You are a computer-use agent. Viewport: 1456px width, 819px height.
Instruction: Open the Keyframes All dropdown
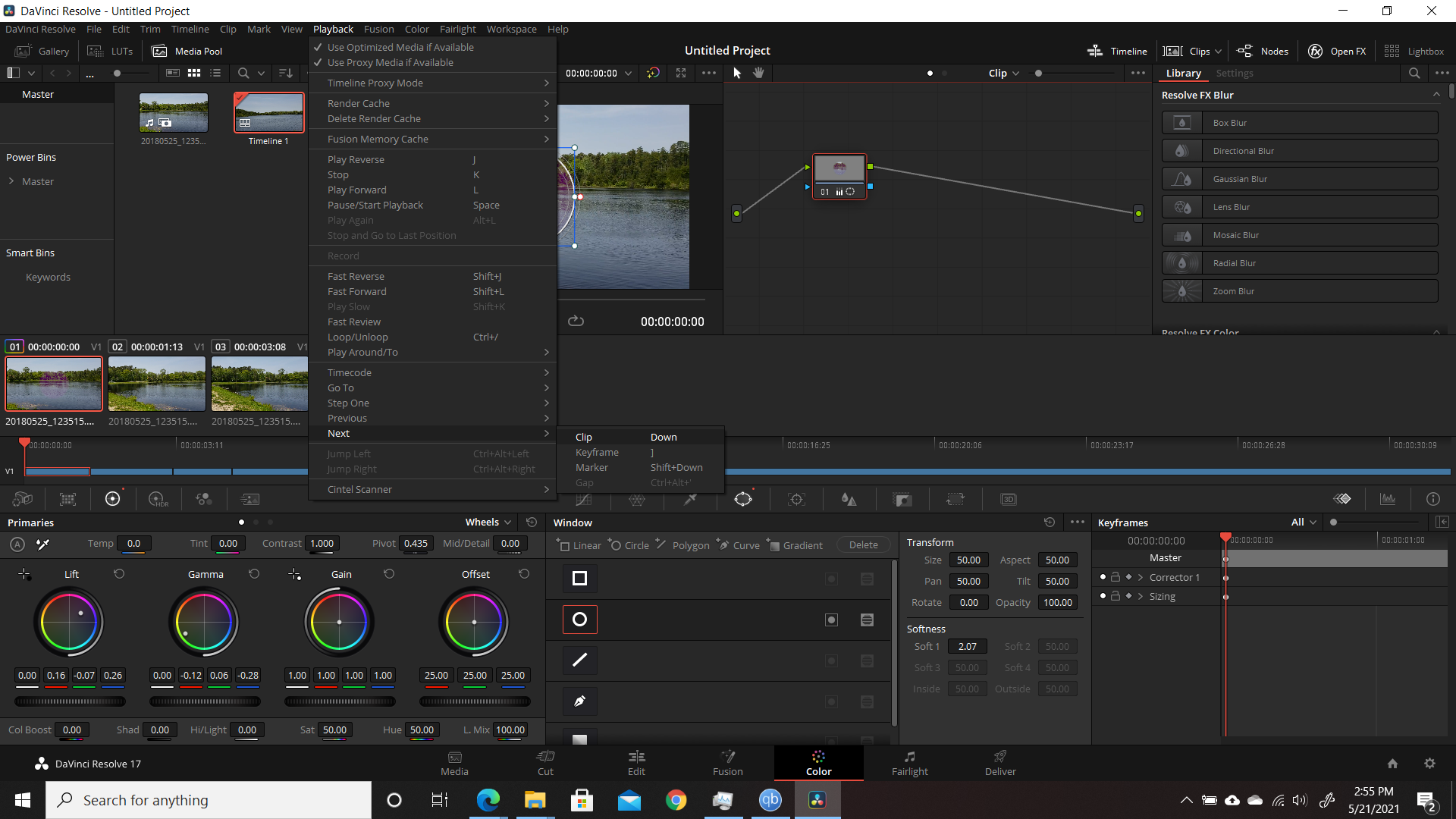1304,522
